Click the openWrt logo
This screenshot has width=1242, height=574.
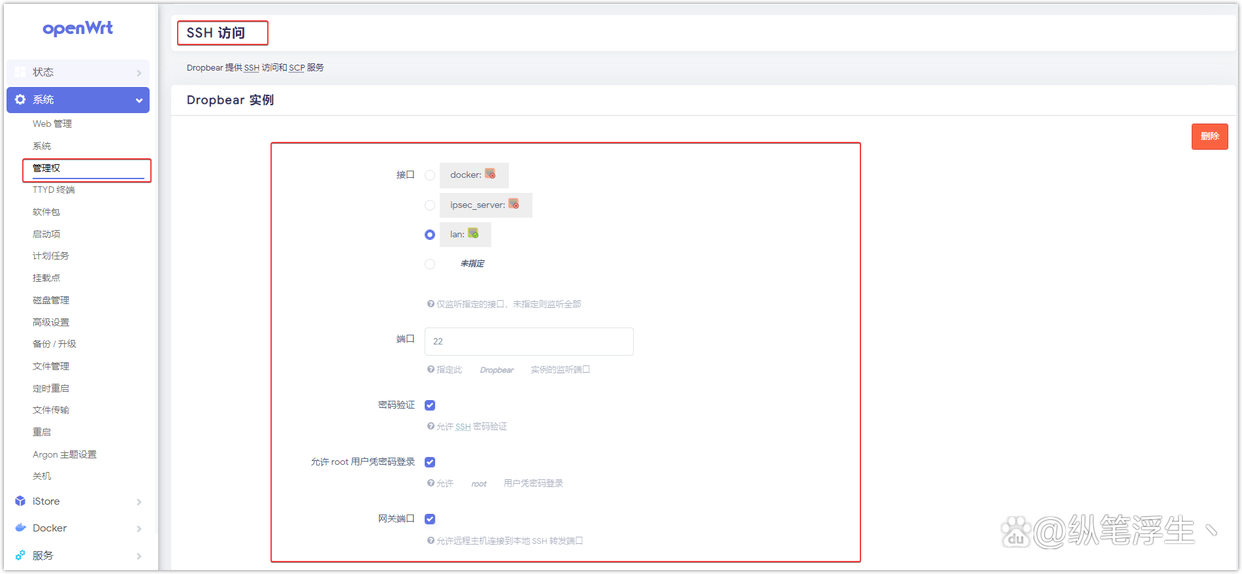click(x=78, y=29)
